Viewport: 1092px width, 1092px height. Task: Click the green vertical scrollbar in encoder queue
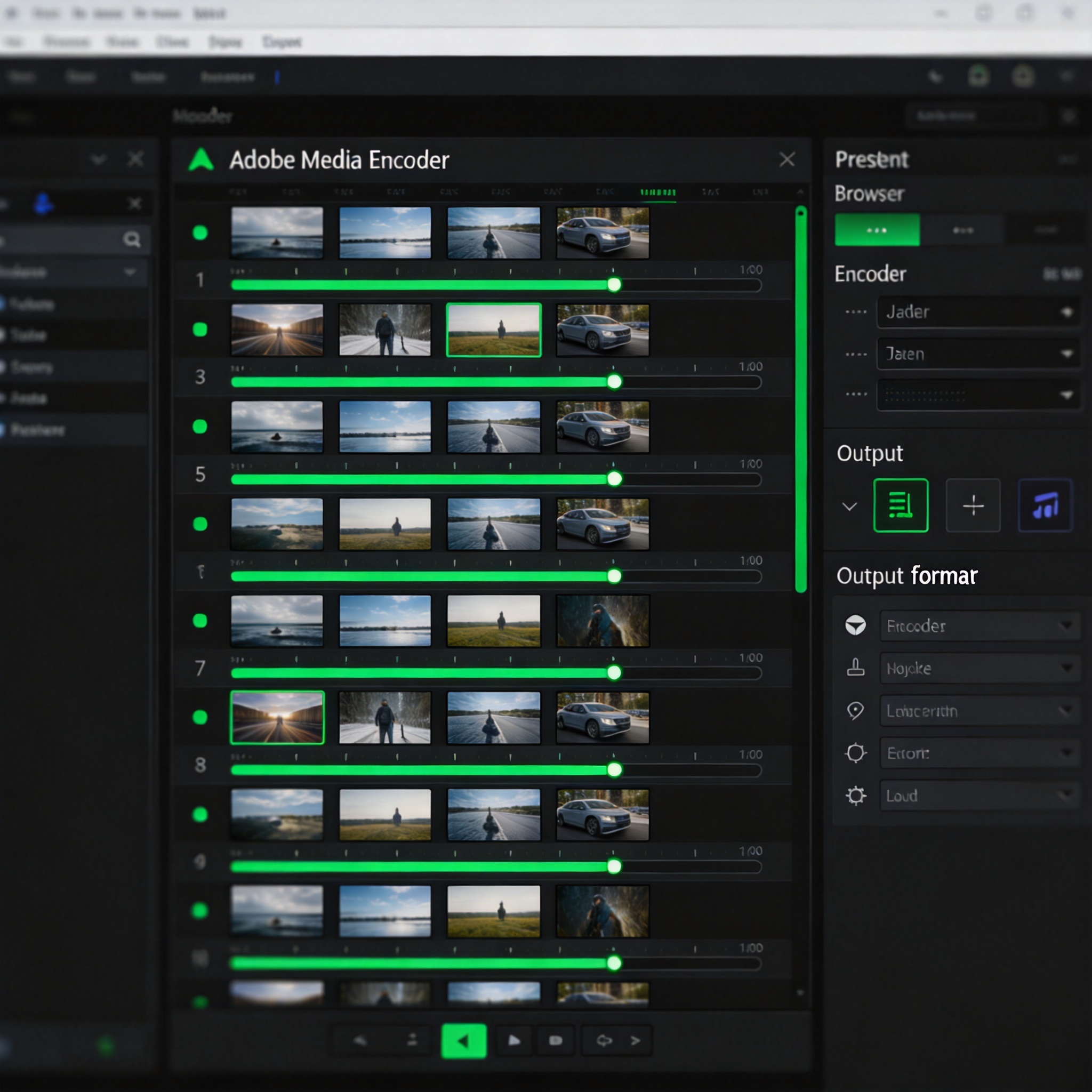[800, 399]
